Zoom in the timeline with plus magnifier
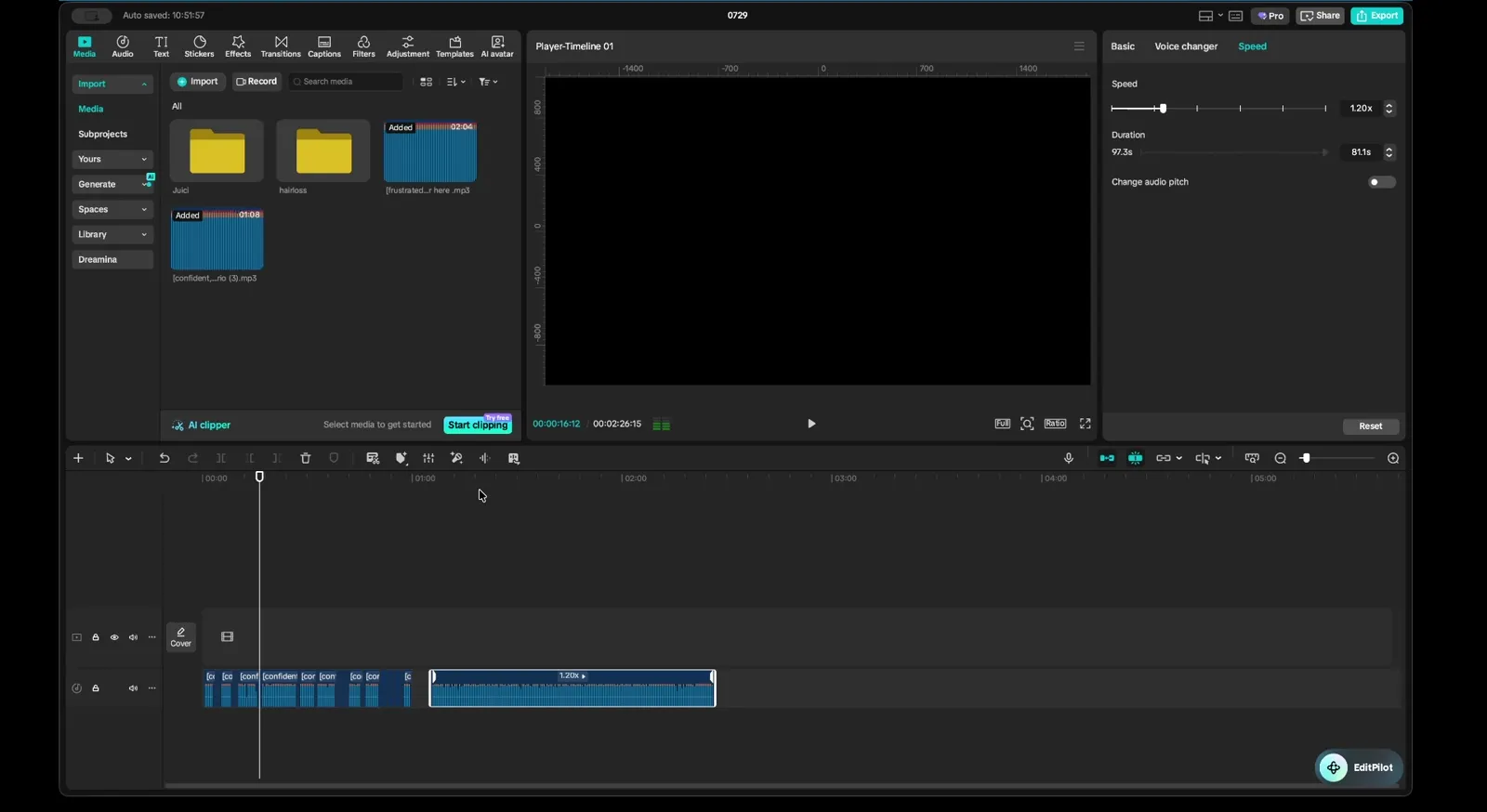Screen dimensions: 1487x812 click(x=1393, y=458)
